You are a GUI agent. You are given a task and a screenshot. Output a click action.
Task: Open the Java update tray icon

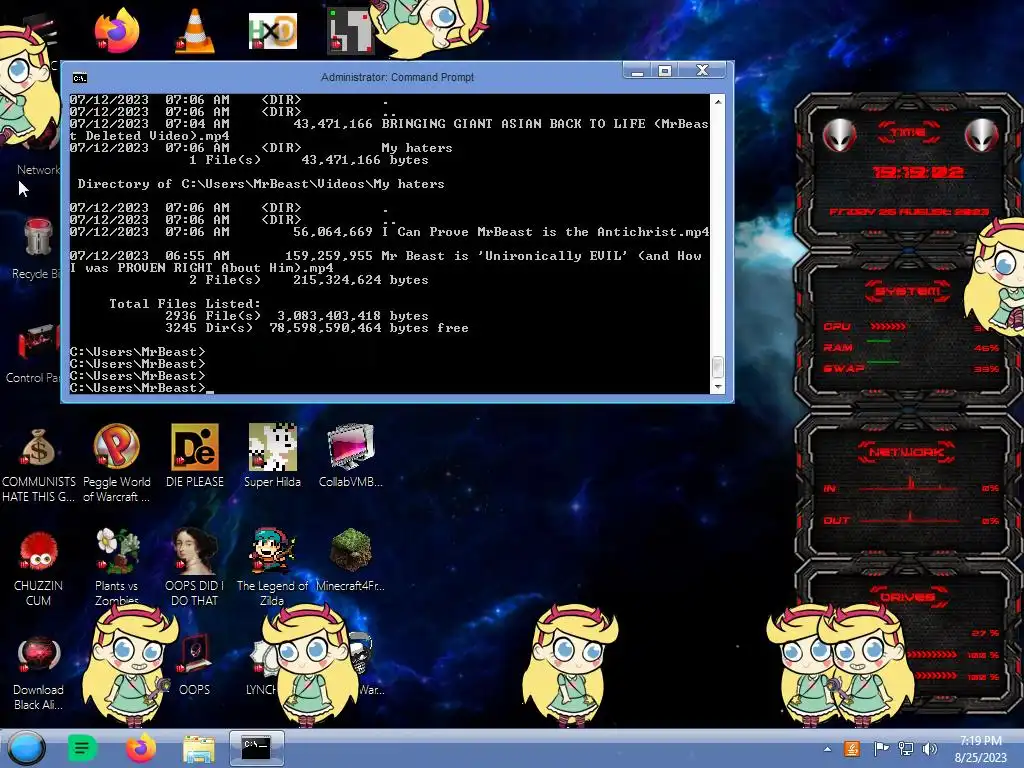(x=852, y=748)
